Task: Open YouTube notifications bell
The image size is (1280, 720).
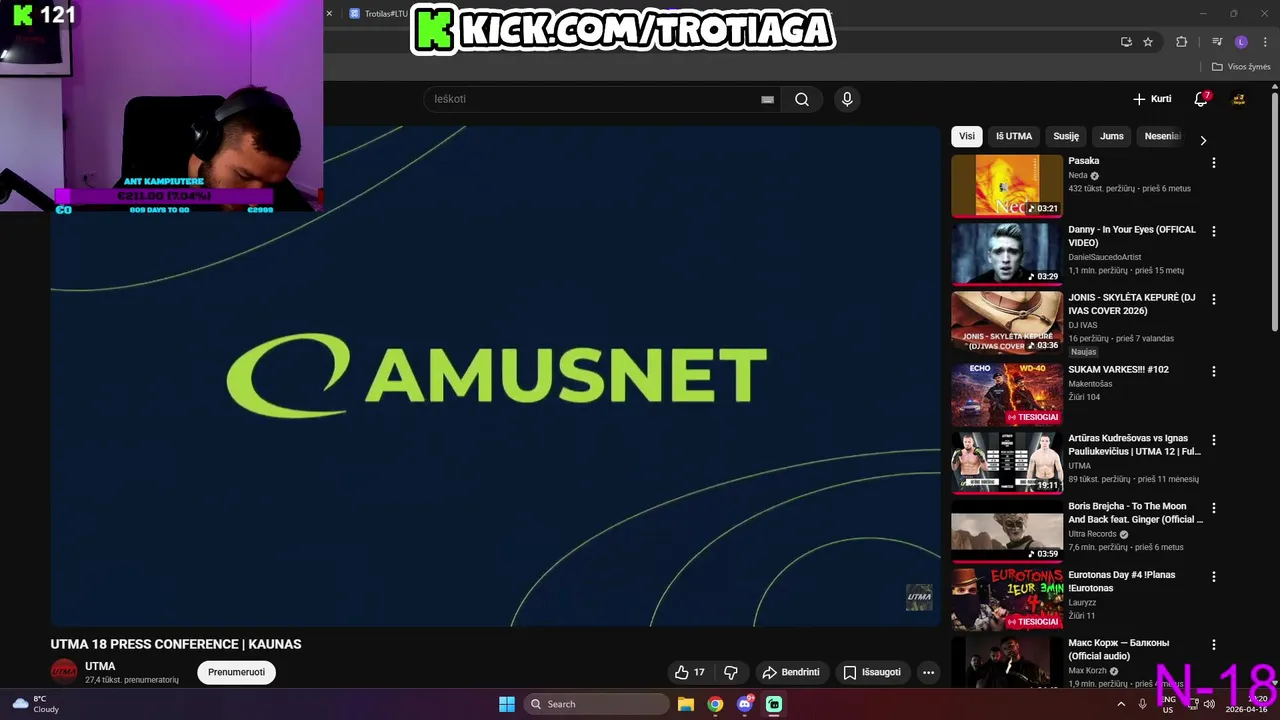Action: 1201,99
